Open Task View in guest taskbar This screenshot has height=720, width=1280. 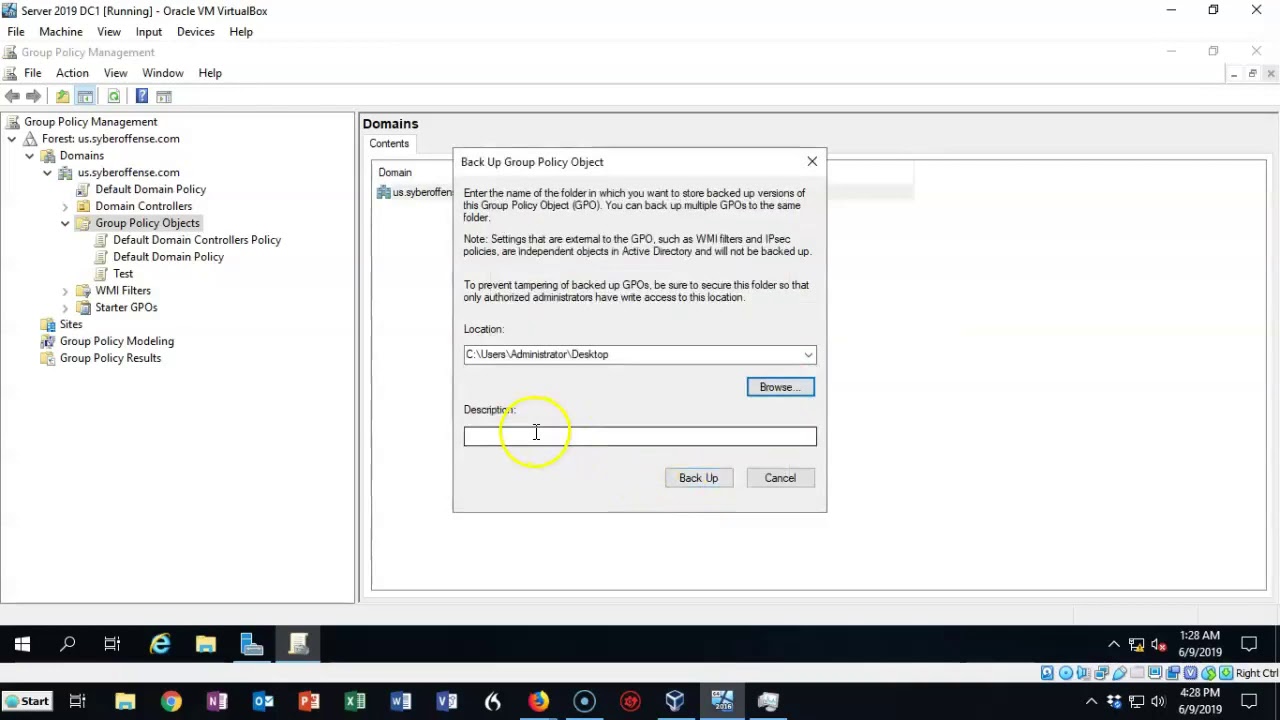click(x=113, y=645)
